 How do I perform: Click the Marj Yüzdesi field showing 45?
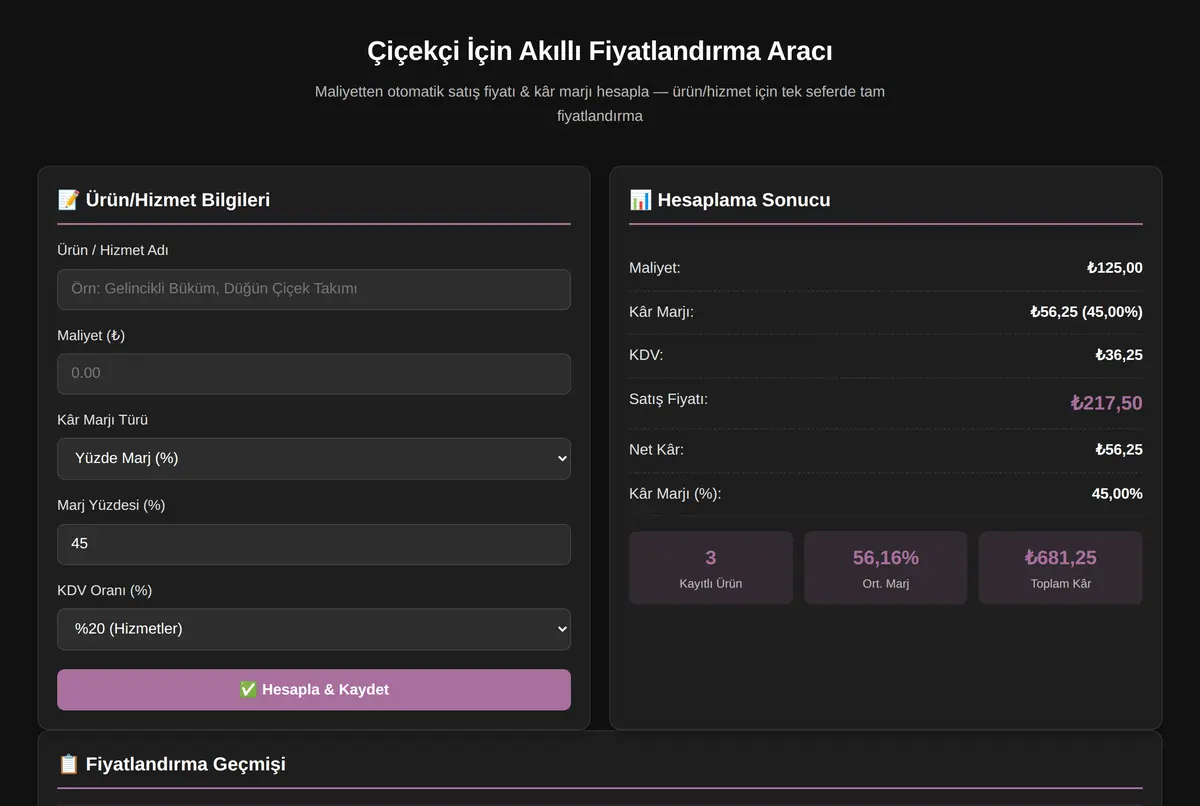(314, 544)
